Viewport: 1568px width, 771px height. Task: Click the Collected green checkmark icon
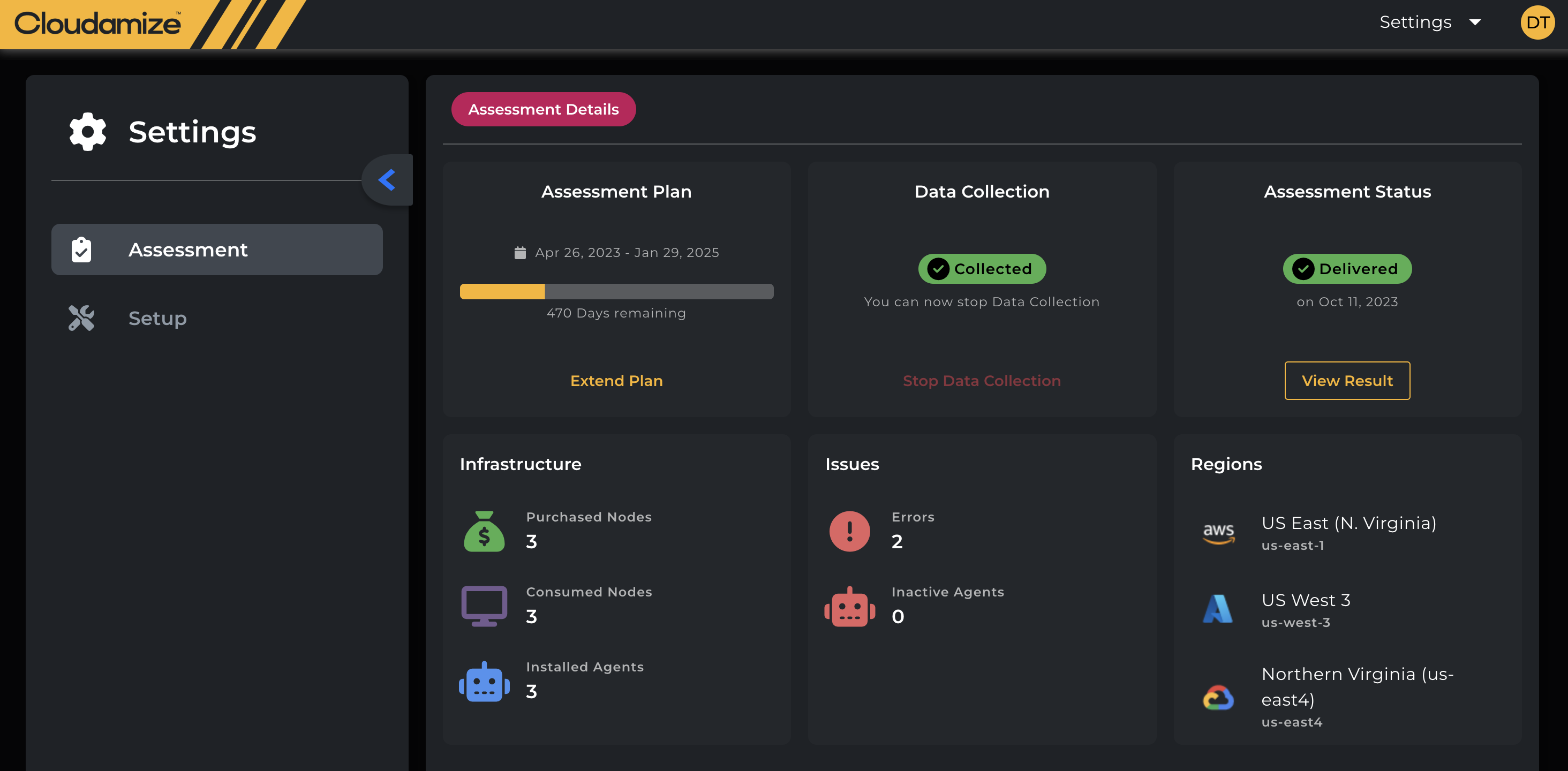938,268
